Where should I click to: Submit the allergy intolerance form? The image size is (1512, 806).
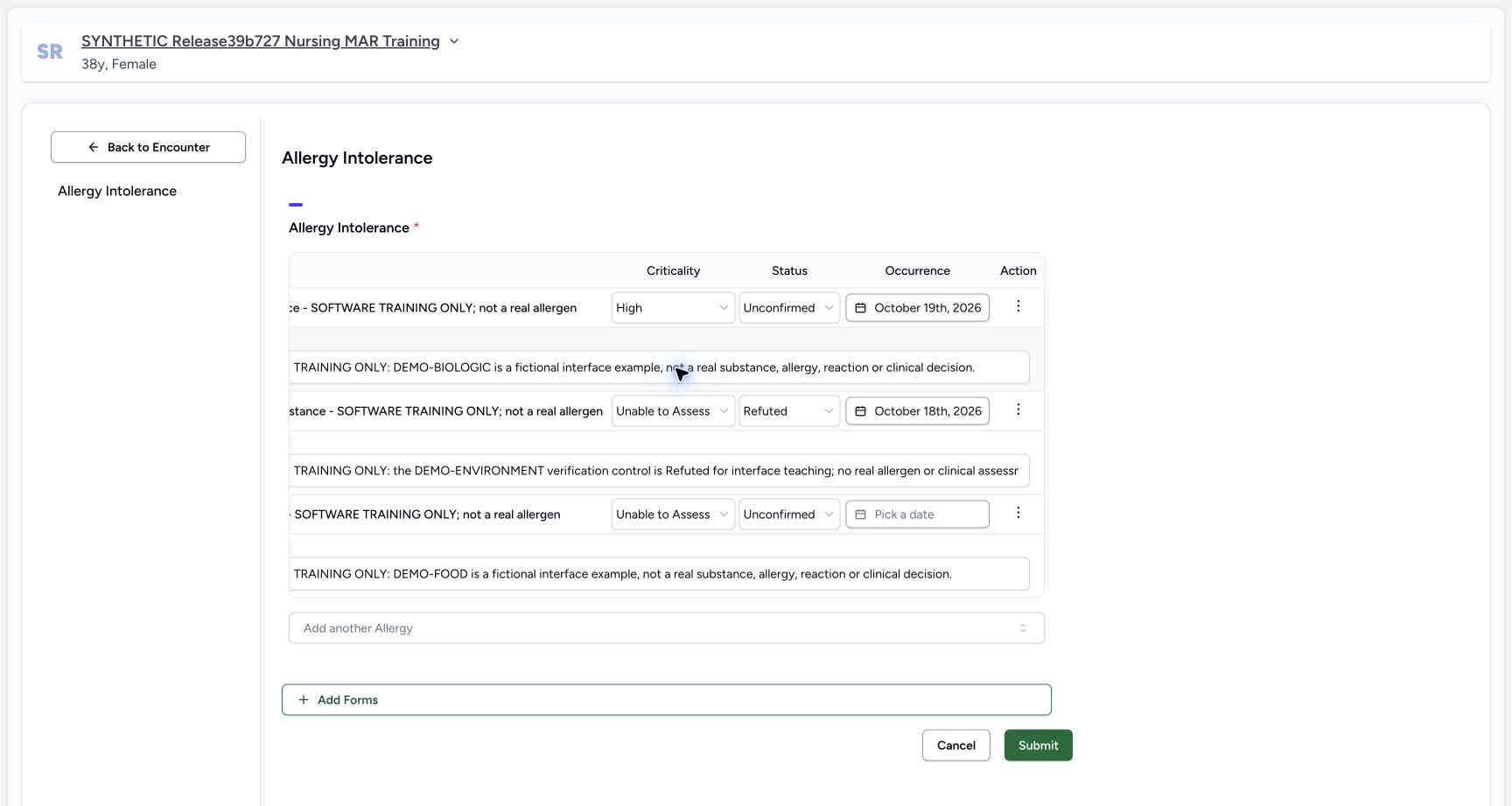pyautogui.click(x=1038, y=746)
